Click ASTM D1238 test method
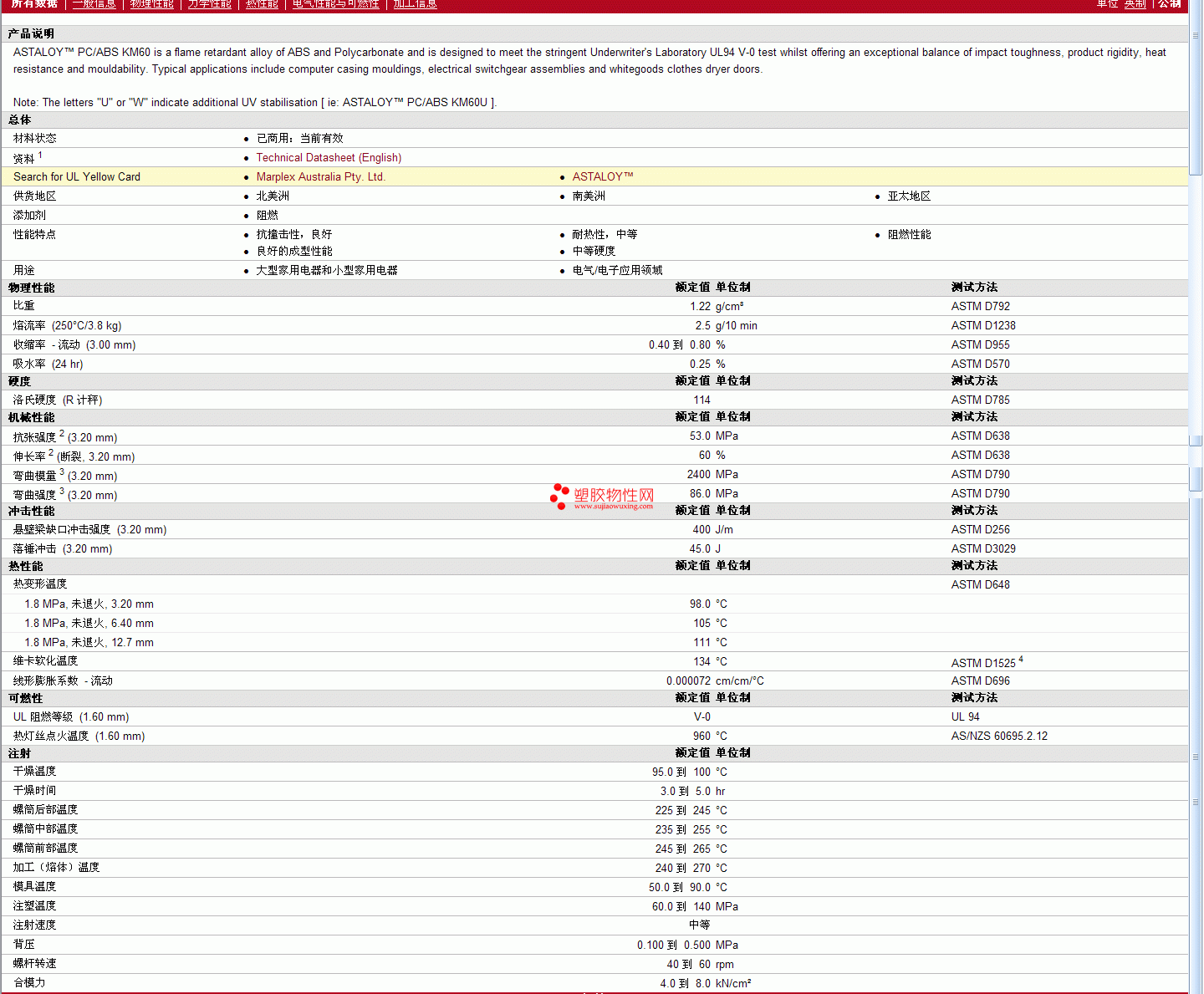This screenshot has height=994, width=1204. 983,325
